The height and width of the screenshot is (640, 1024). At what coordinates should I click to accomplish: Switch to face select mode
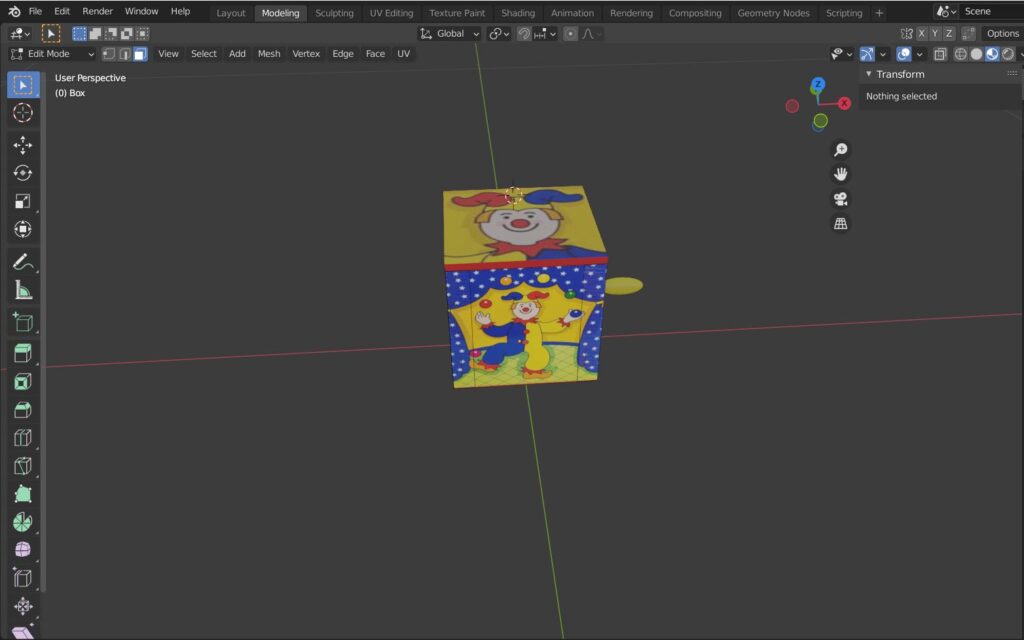click(140, 54)
